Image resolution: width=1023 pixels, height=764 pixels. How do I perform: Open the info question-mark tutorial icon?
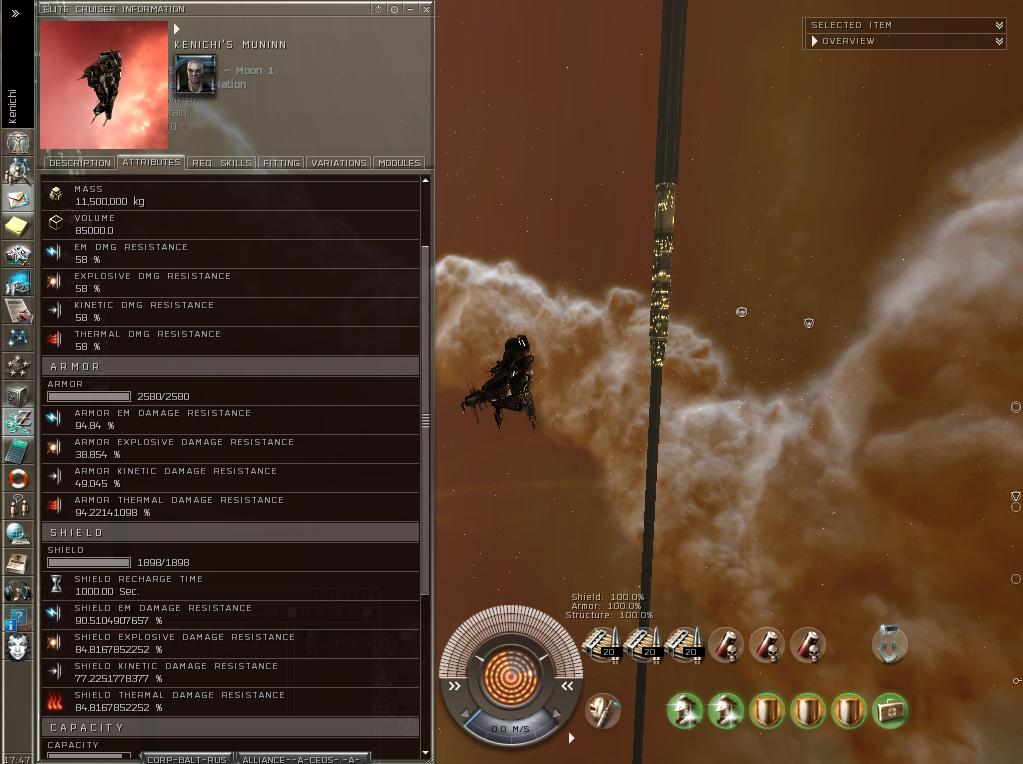18,619
